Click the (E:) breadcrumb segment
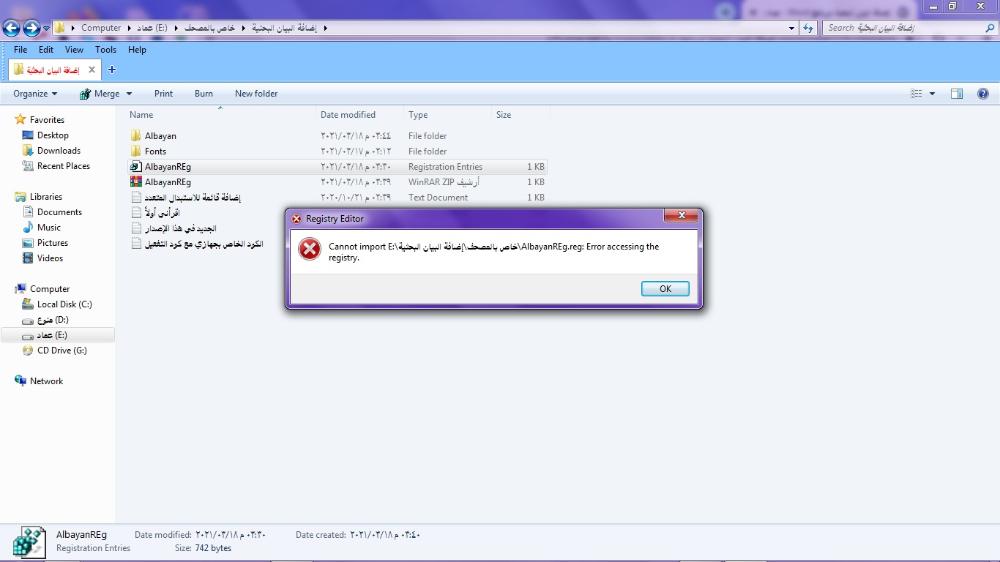 152,28
